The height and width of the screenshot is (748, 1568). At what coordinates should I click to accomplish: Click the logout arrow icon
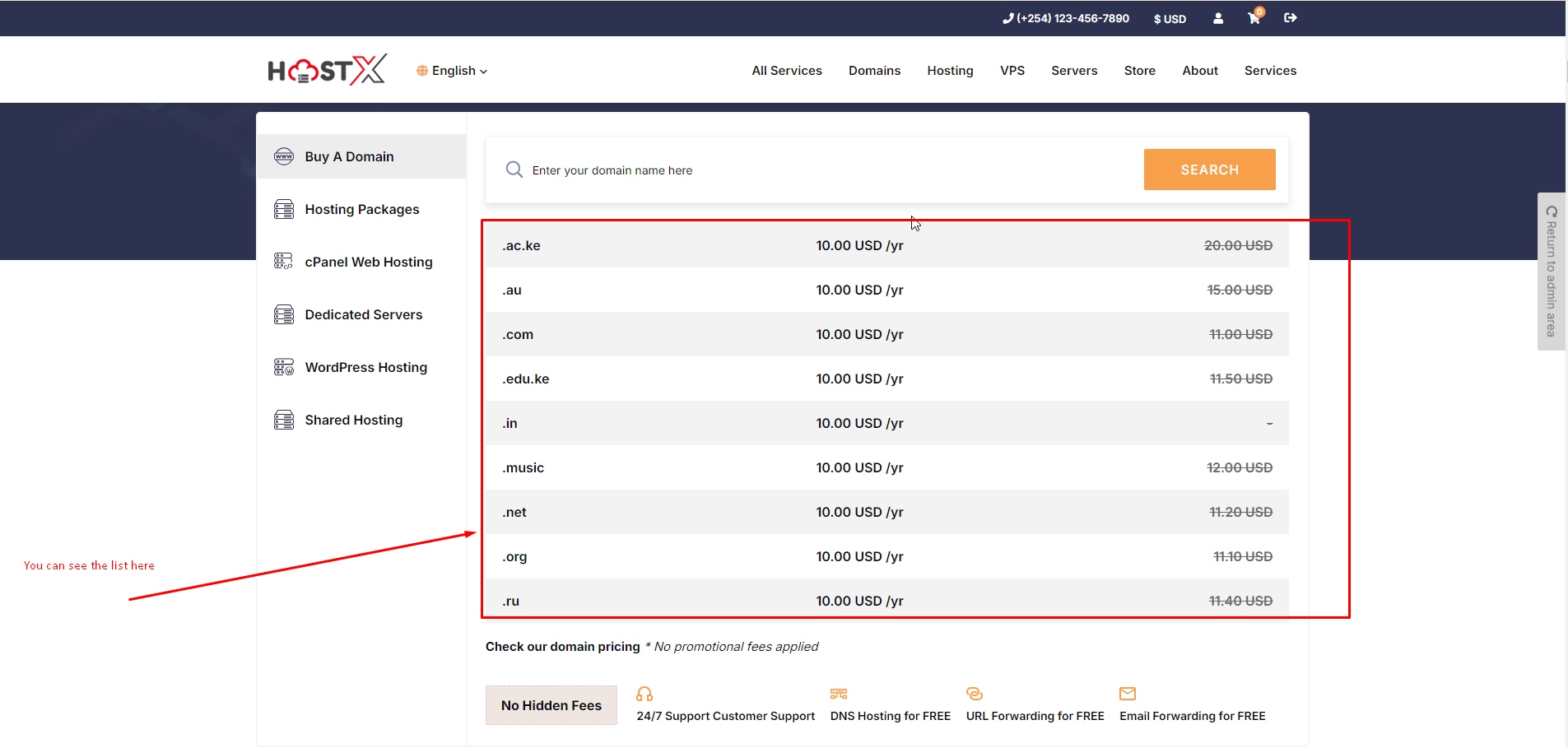pos(1290,18)
